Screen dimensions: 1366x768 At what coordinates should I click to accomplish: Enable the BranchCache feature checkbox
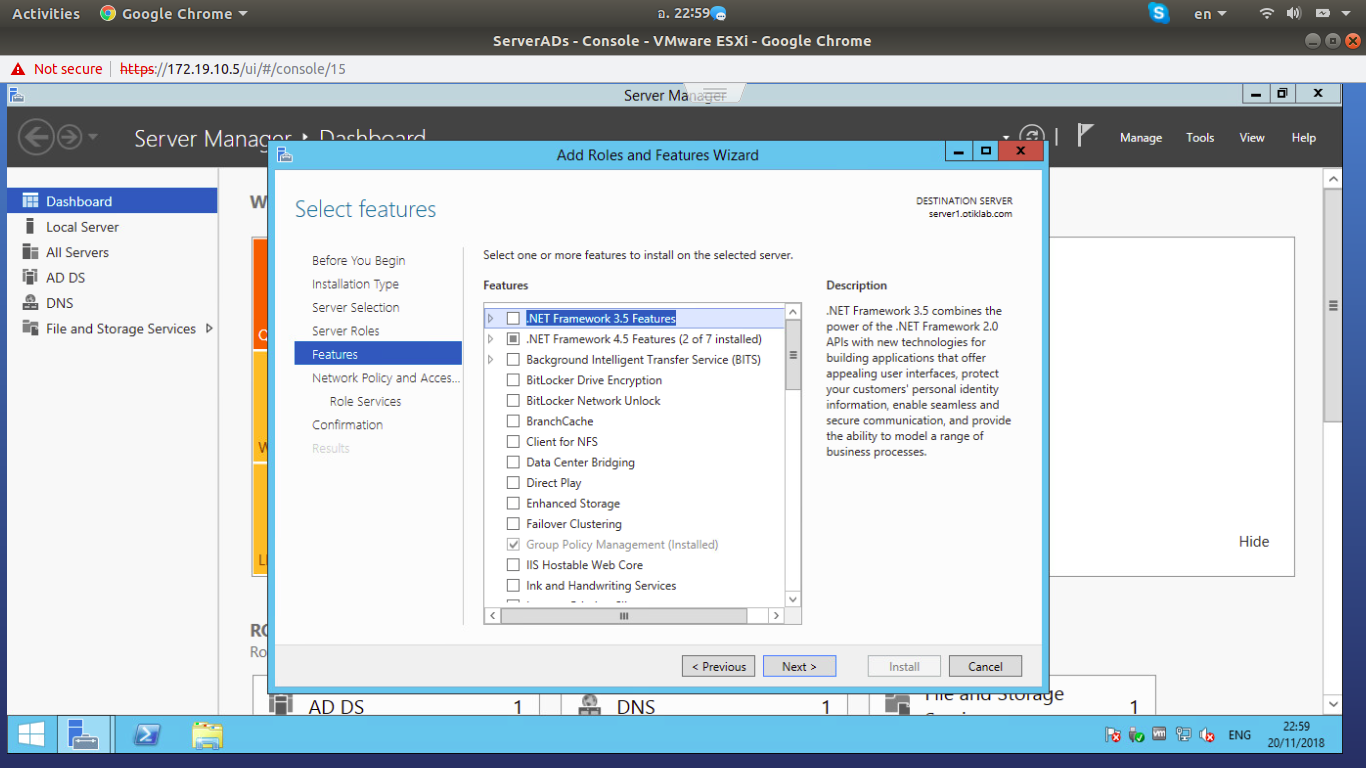click(x=513, y=421)
